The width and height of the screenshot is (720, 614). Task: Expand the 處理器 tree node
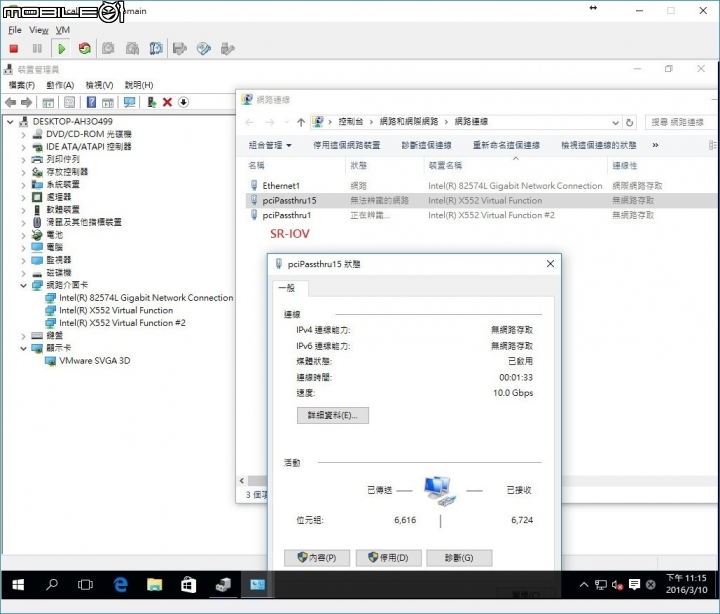pos(23,197)
